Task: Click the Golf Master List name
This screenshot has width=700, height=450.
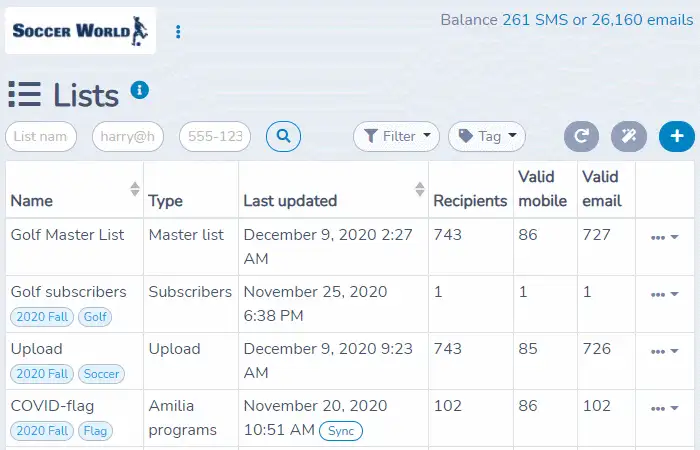Action: (67, 235)
